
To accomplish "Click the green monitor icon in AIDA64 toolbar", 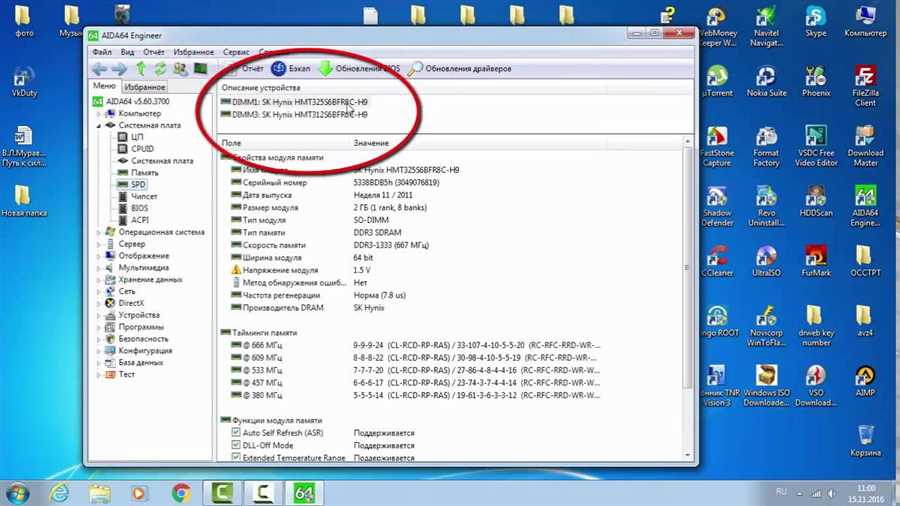I will [200, 69].
